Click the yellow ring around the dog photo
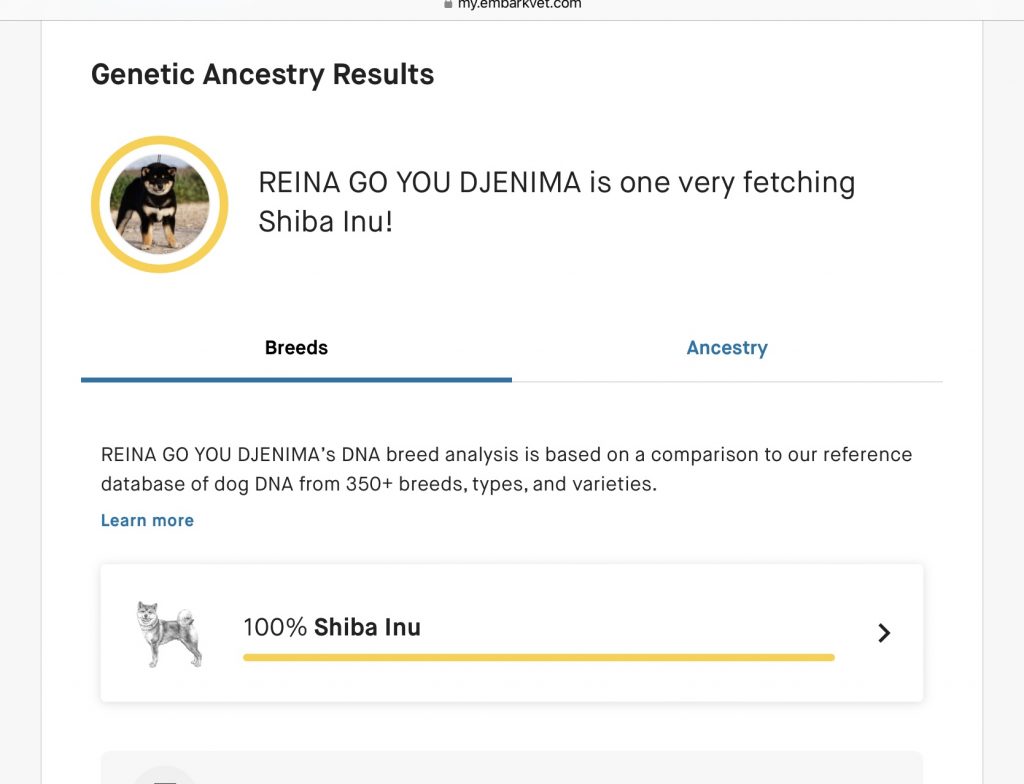The width and height of the screenshot is (1024, 784). pyautogui.click(x=100, y=204)
